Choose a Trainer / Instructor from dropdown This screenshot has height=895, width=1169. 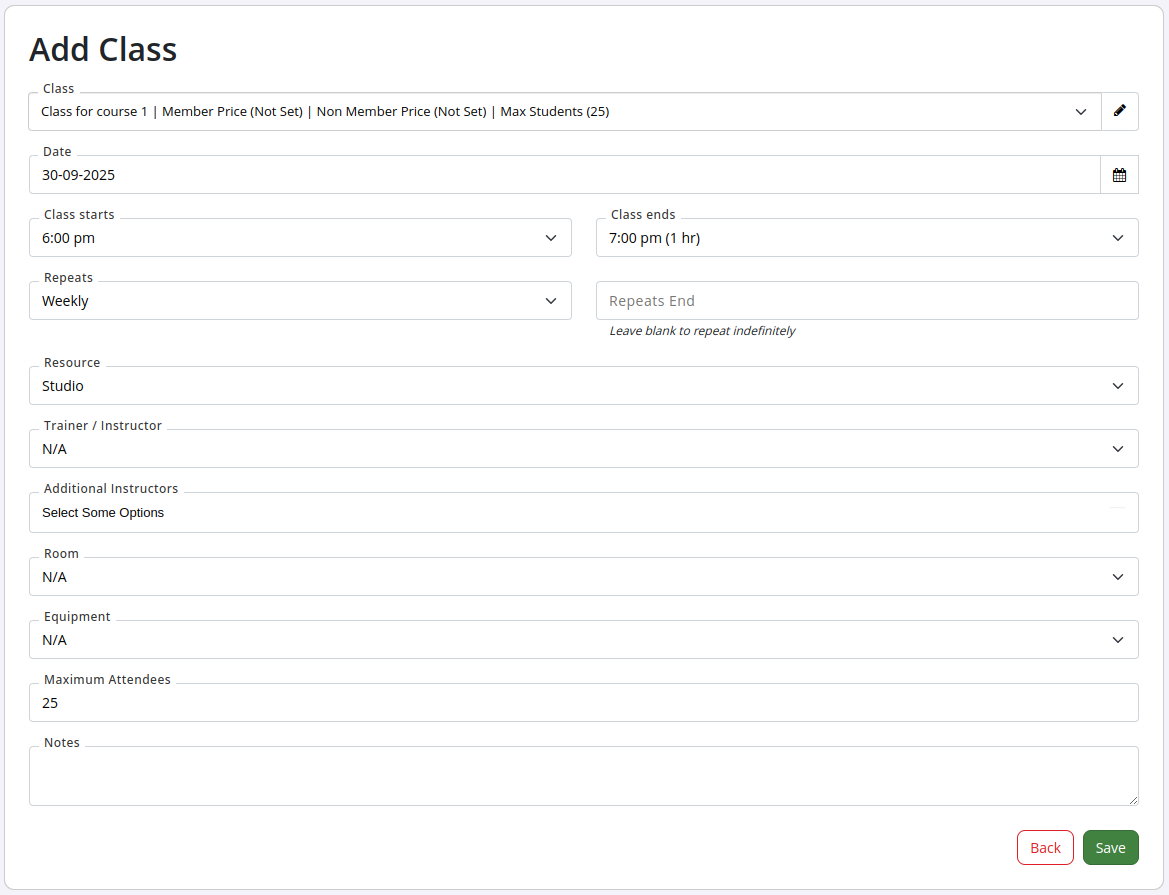point(583,449)
